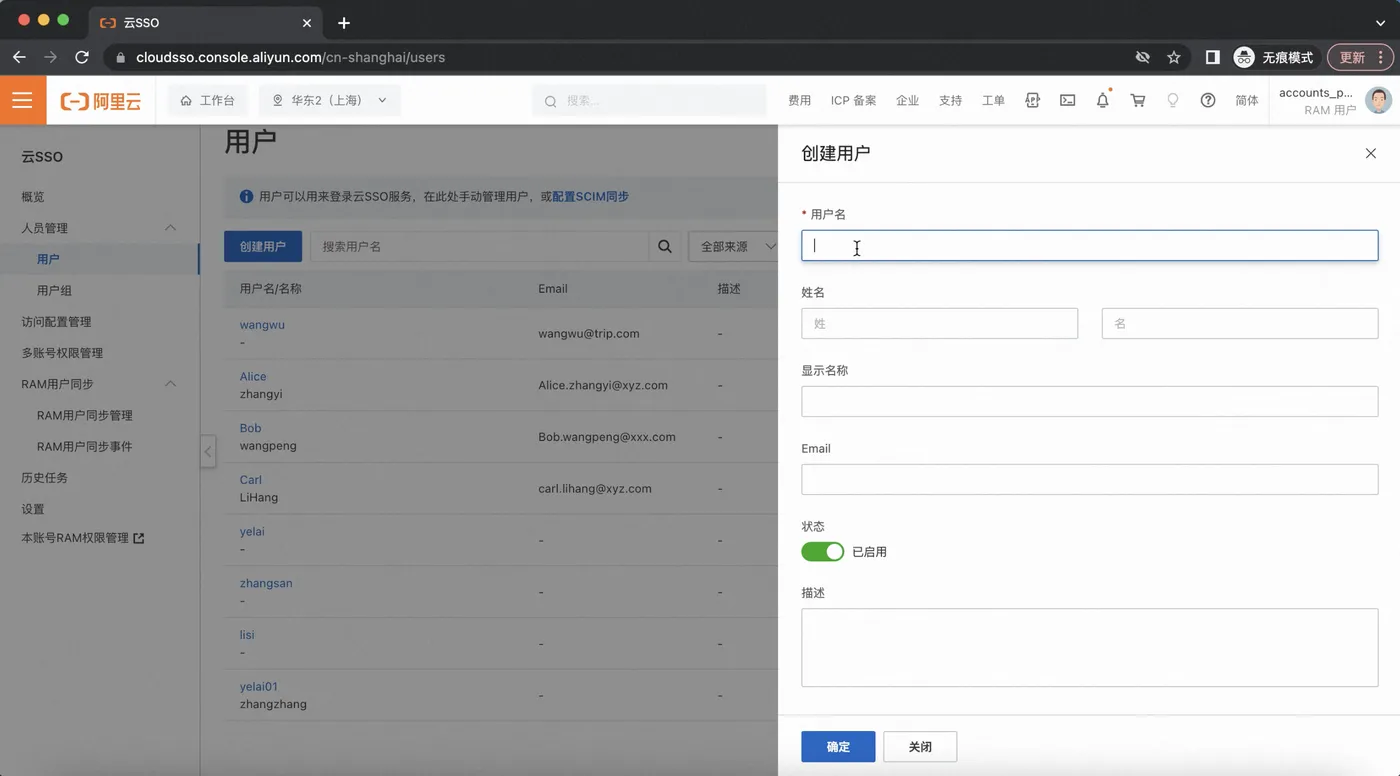Open a new browser tab
The width and height of the screenshot is (1400, 776).
click(x=344, y=22)
